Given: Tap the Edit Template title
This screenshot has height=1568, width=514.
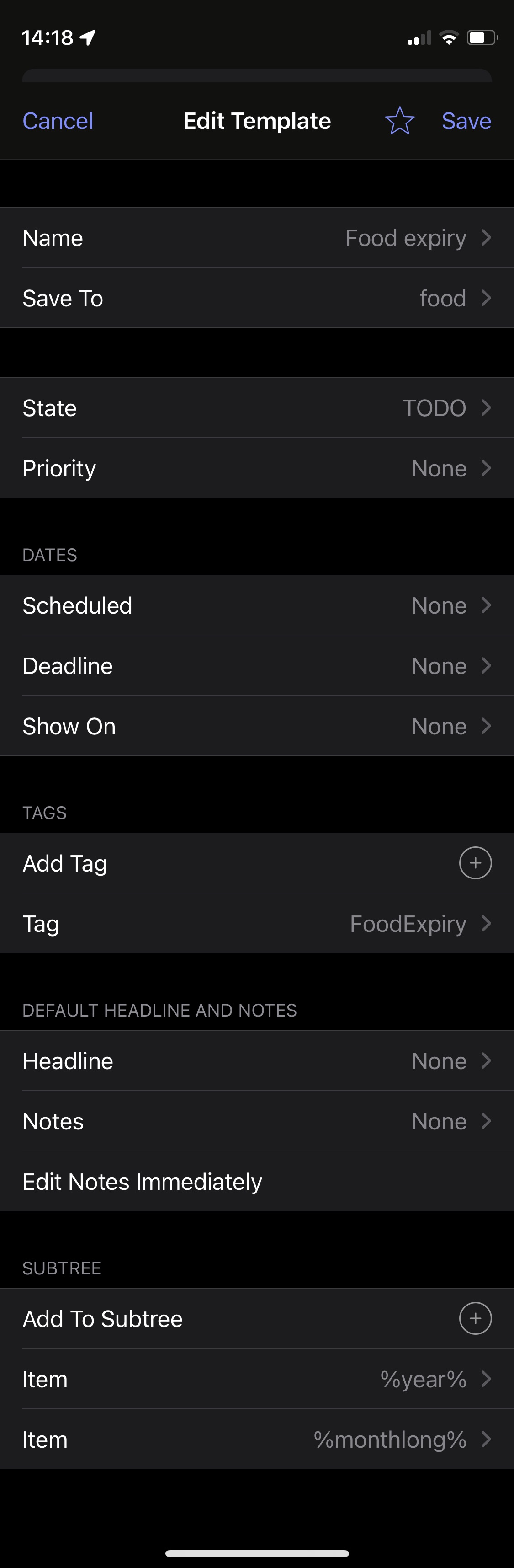Looking at the screenshot, I should coord(257,121).
